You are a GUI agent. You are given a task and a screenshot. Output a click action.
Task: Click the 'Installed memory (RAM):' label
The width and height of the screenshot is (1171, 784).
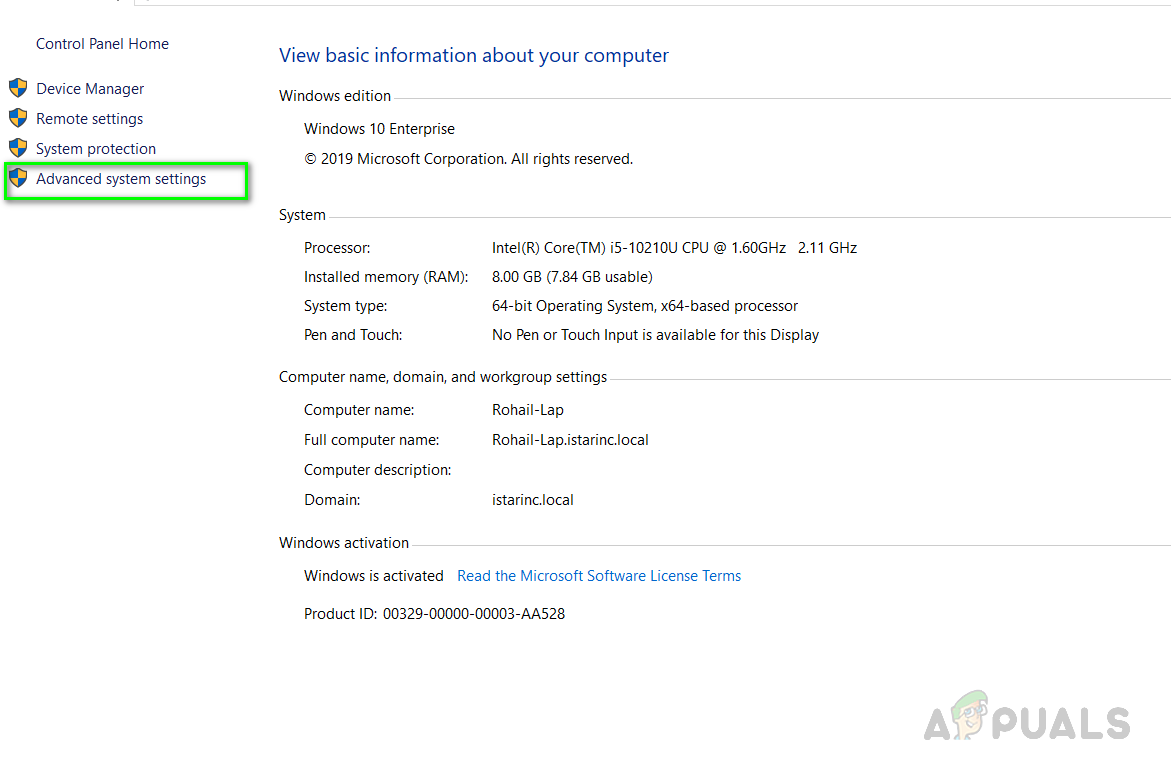(385, 277)
